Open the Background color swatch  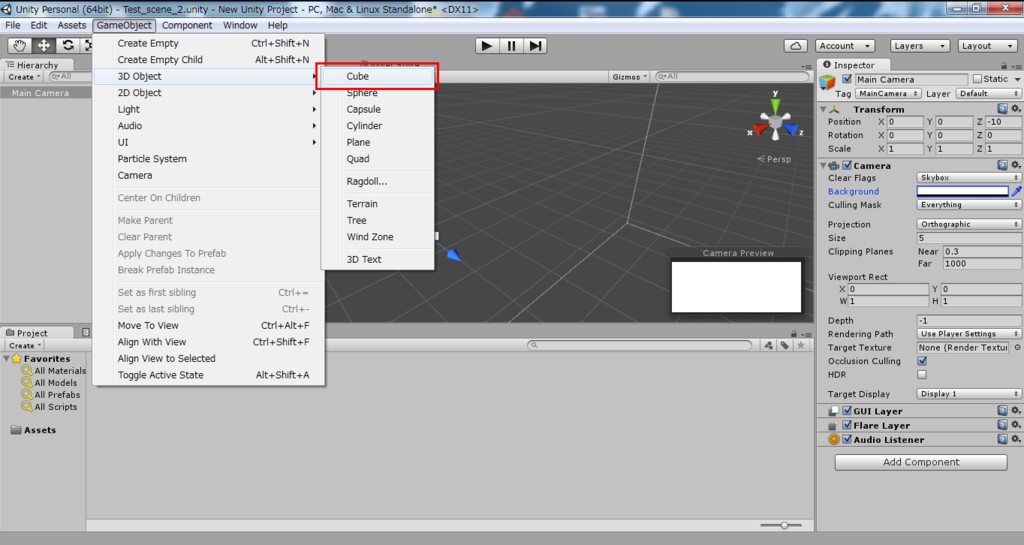(963, 191)
